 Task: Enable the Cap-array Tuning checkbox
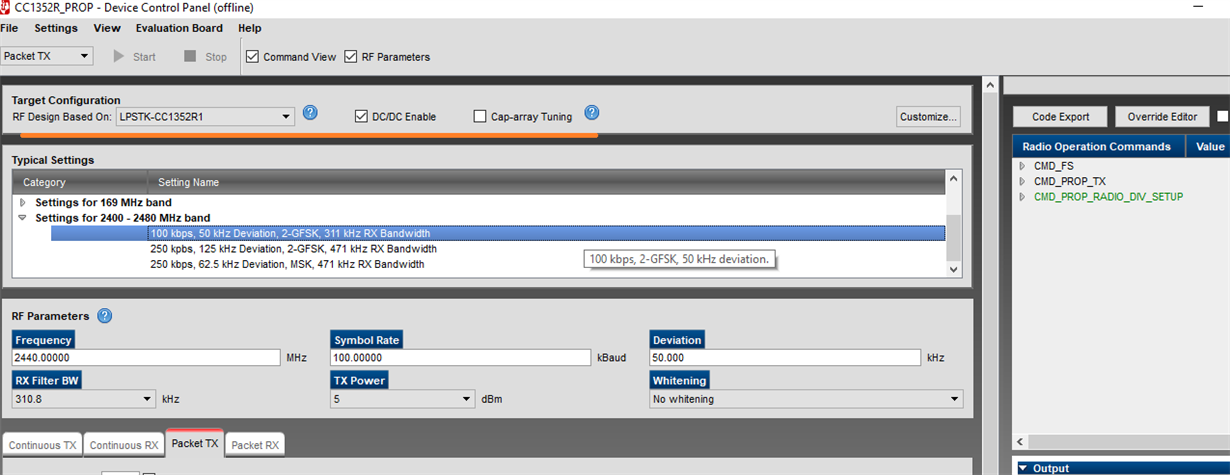click(x=480, y=116)
